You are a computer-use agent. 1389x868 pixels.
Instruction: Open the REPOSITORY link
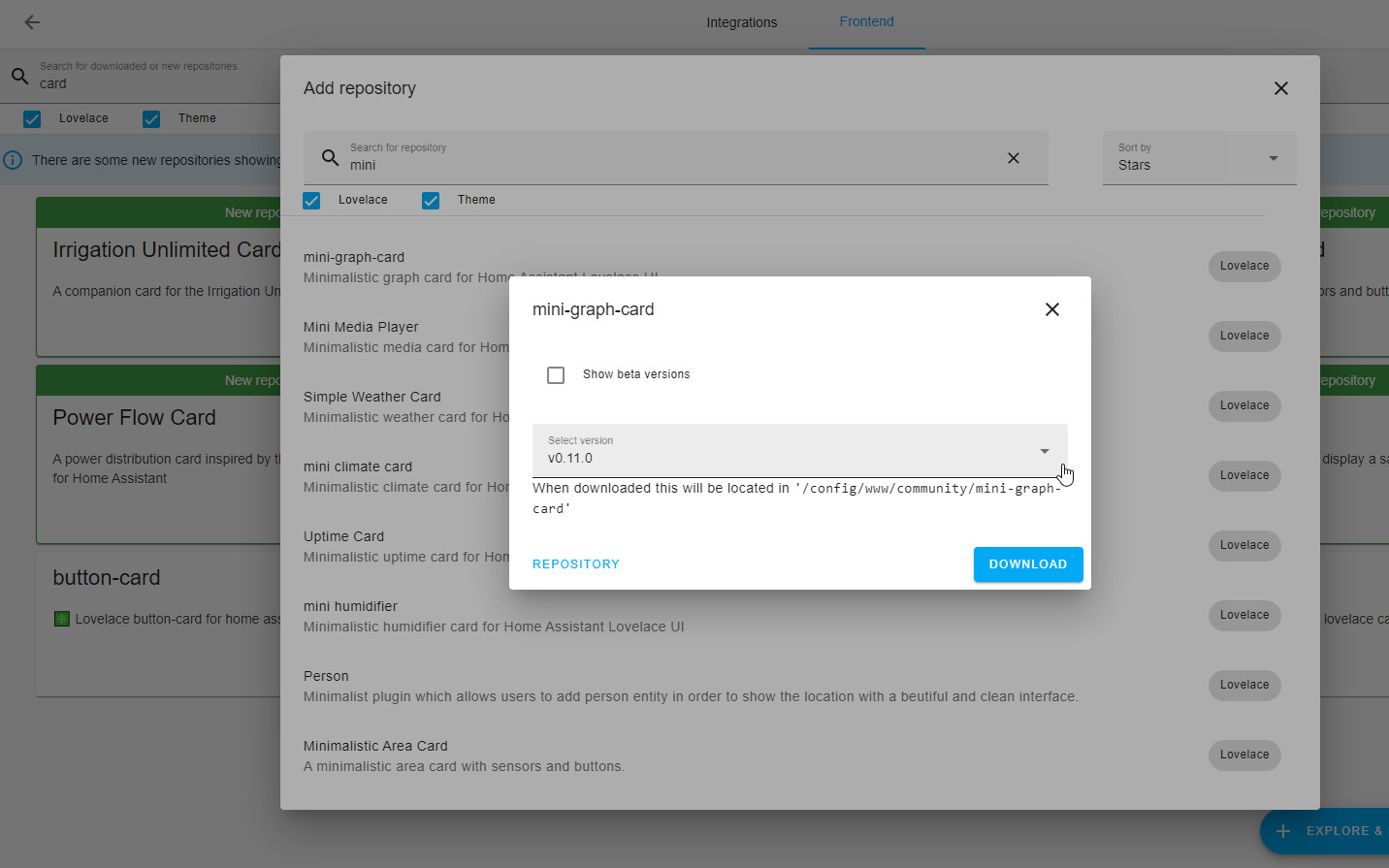click(x=576, y=564)
